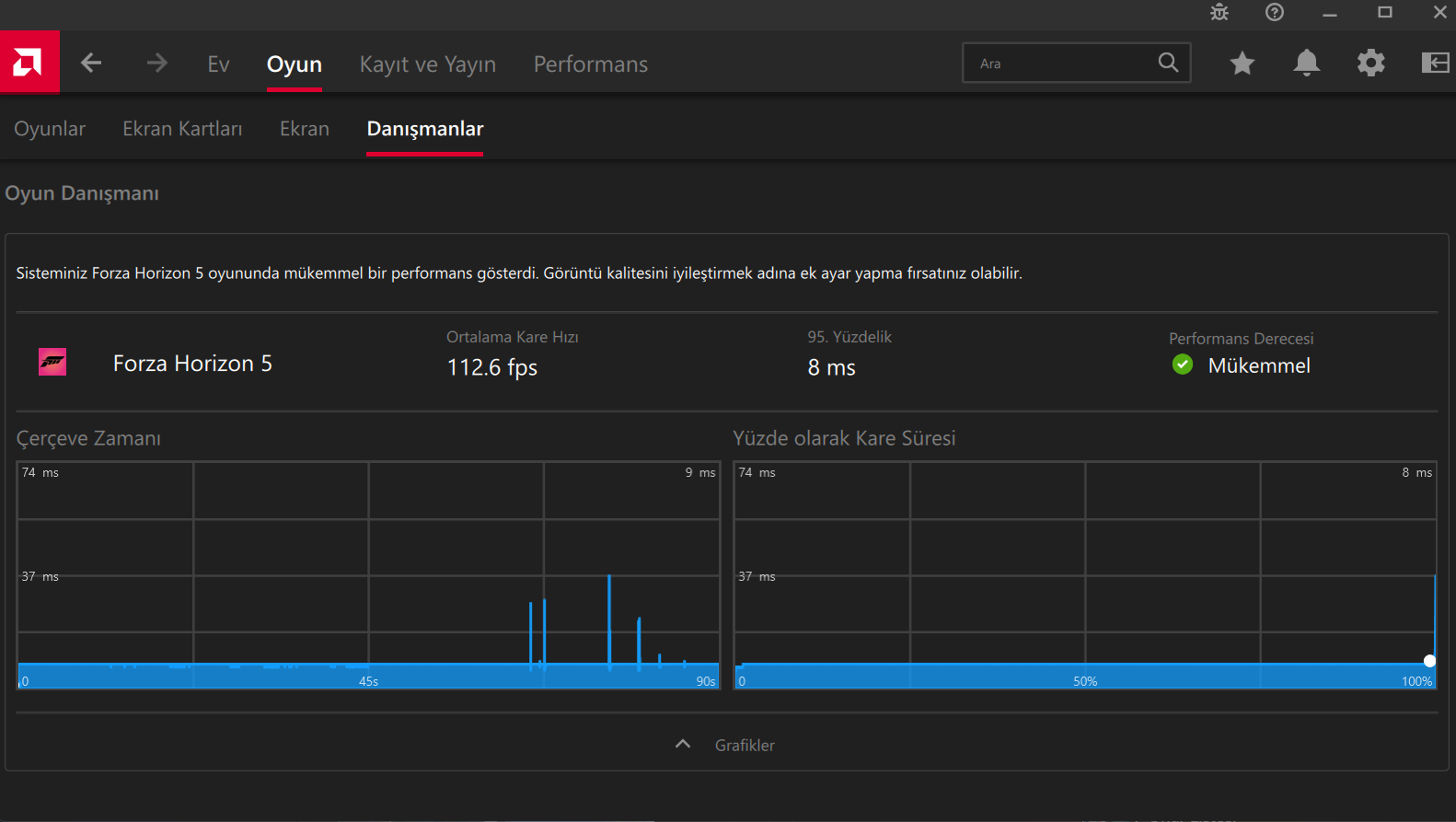Click the 8 ms percentile value
This screenshot has width=1456, height=822.
[832, 367]
